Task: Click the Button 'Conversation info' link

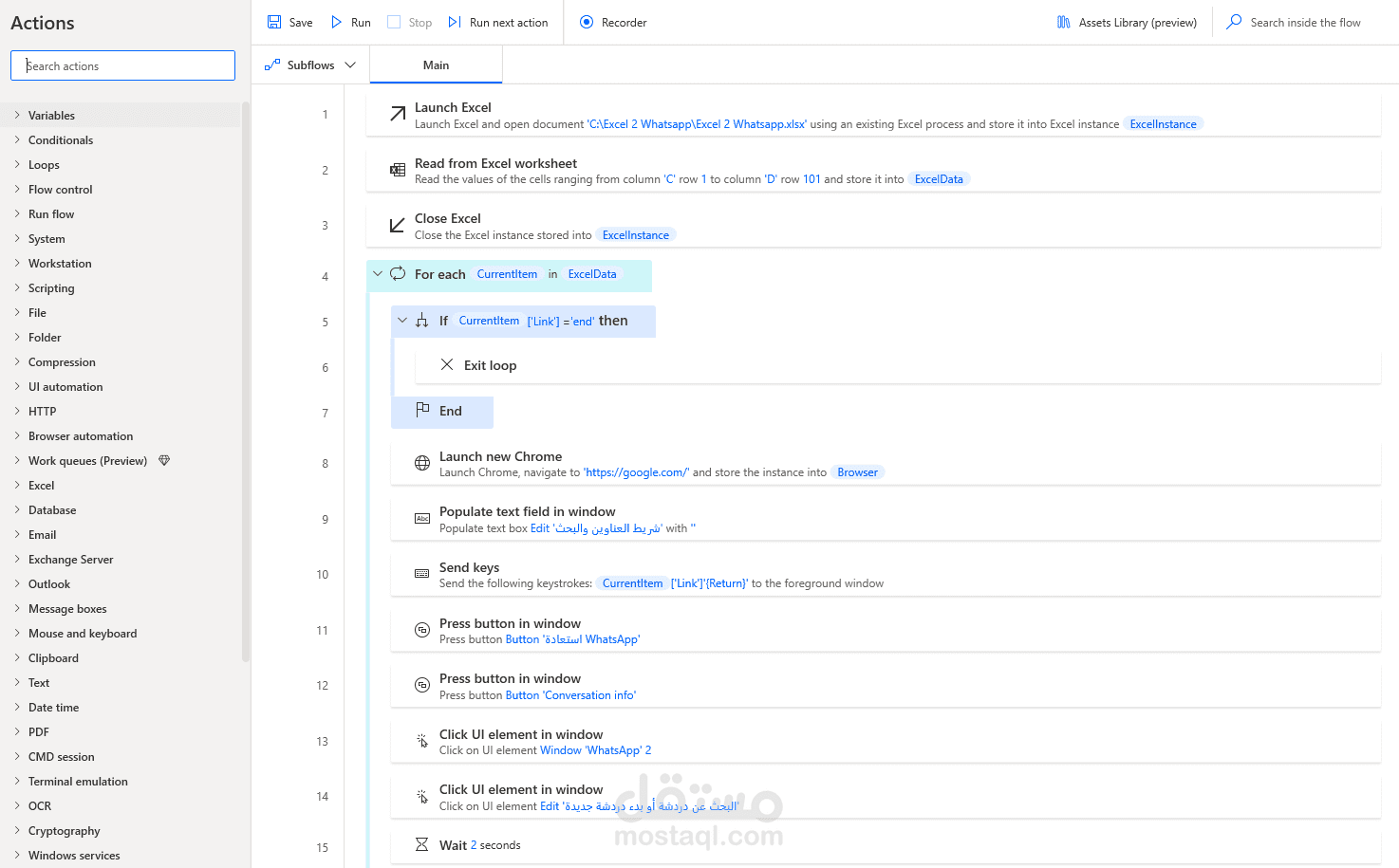Action: [x=570, y=695]
